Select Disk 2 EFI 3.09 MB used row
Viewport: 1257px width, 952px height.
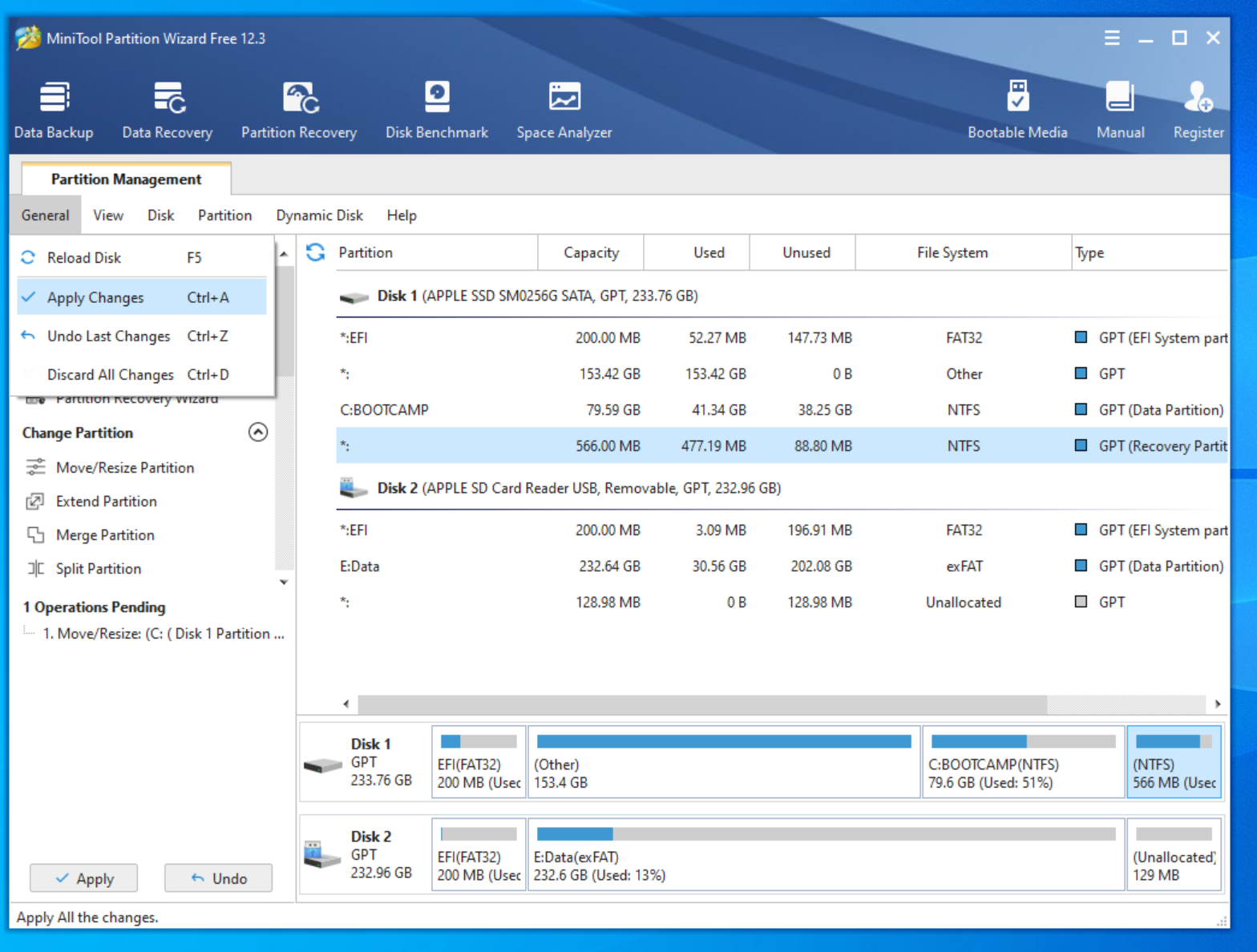coord(782,530)
